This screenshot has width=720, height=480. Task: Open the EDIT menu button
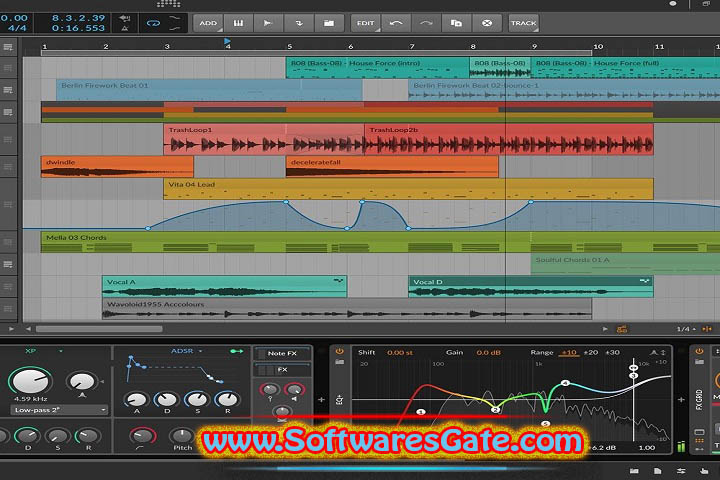click(366, 23)
